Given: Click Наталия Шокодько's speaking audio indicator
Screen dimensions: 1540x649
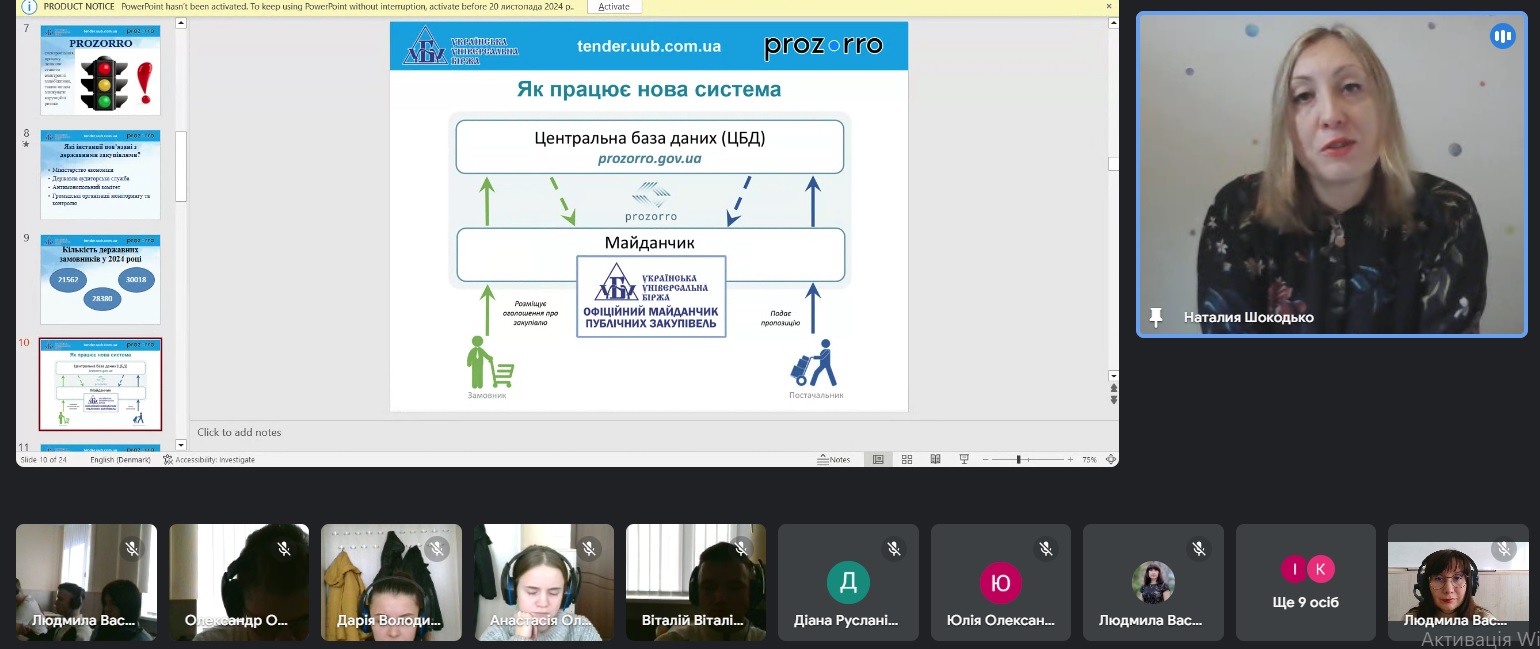Looking at the screenshot, I should point(1502,37).
